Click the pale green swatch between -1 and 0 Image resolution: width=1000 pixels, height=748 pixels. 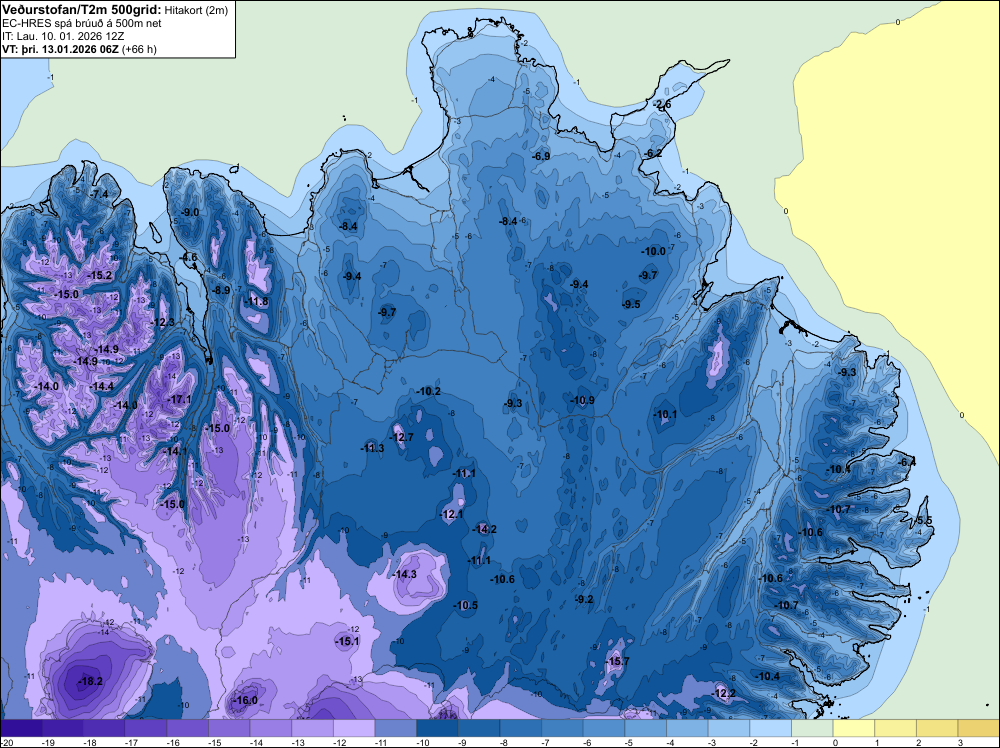pyautogui.click(x=812, y=728)
